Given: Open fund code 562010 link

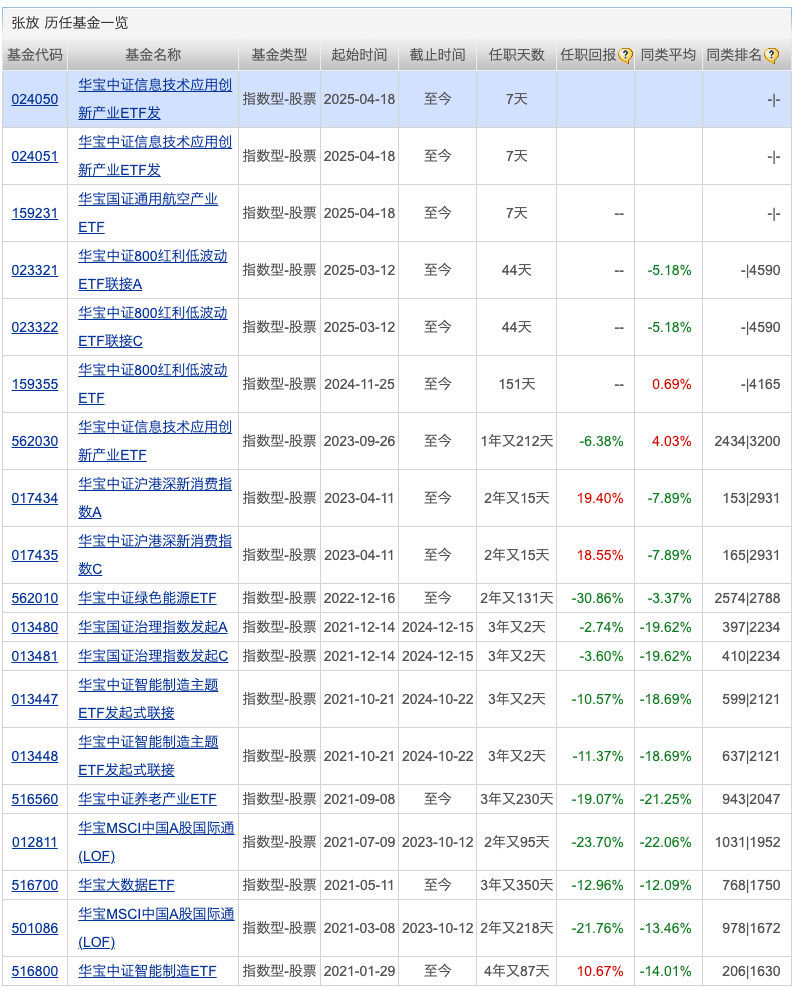Looking at the screenshot, I should point(35,598).
